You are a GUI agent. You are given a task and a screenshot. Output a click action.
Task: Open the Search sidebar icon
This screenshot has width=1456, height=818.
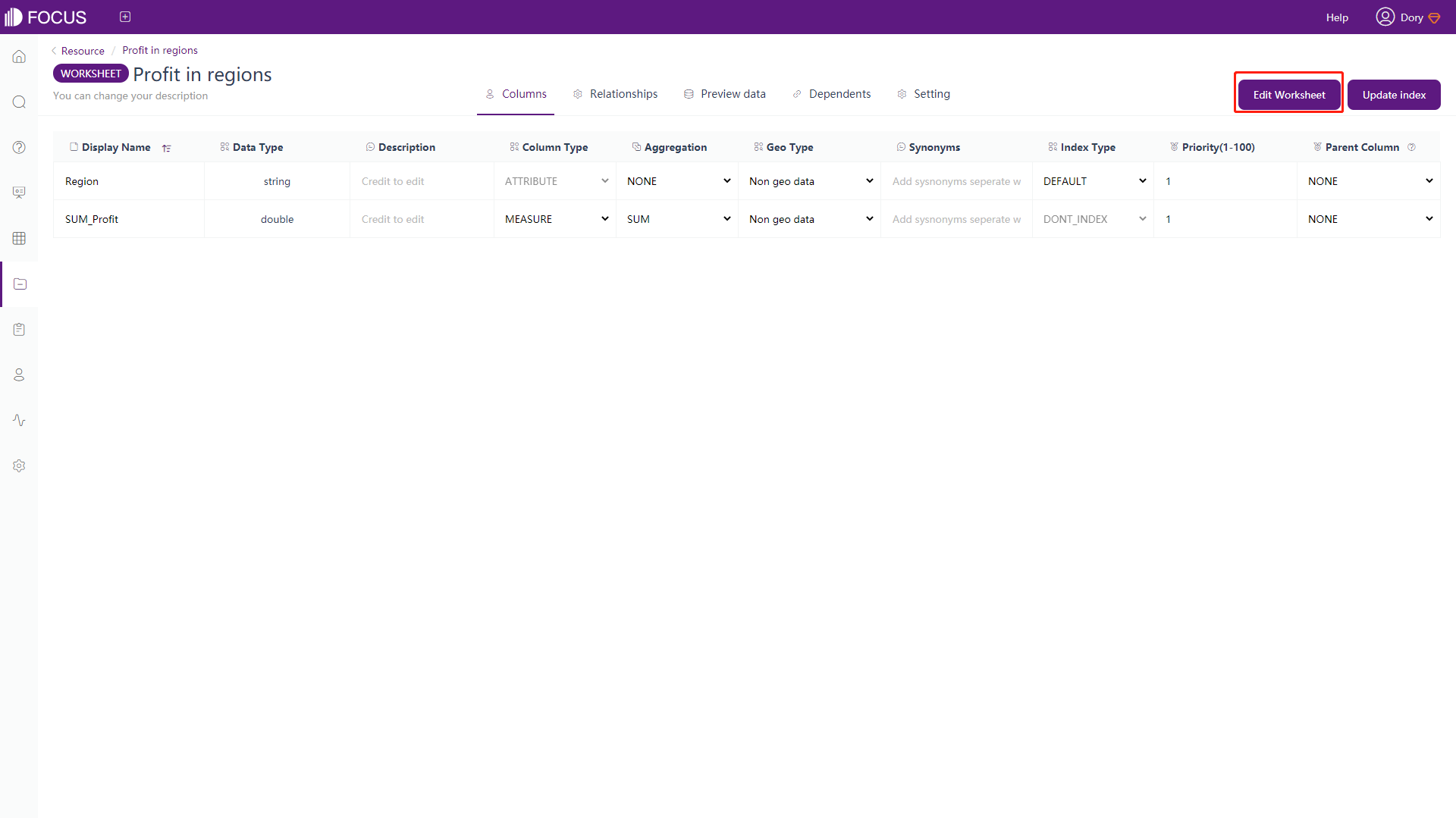click(x=19, y=102)
